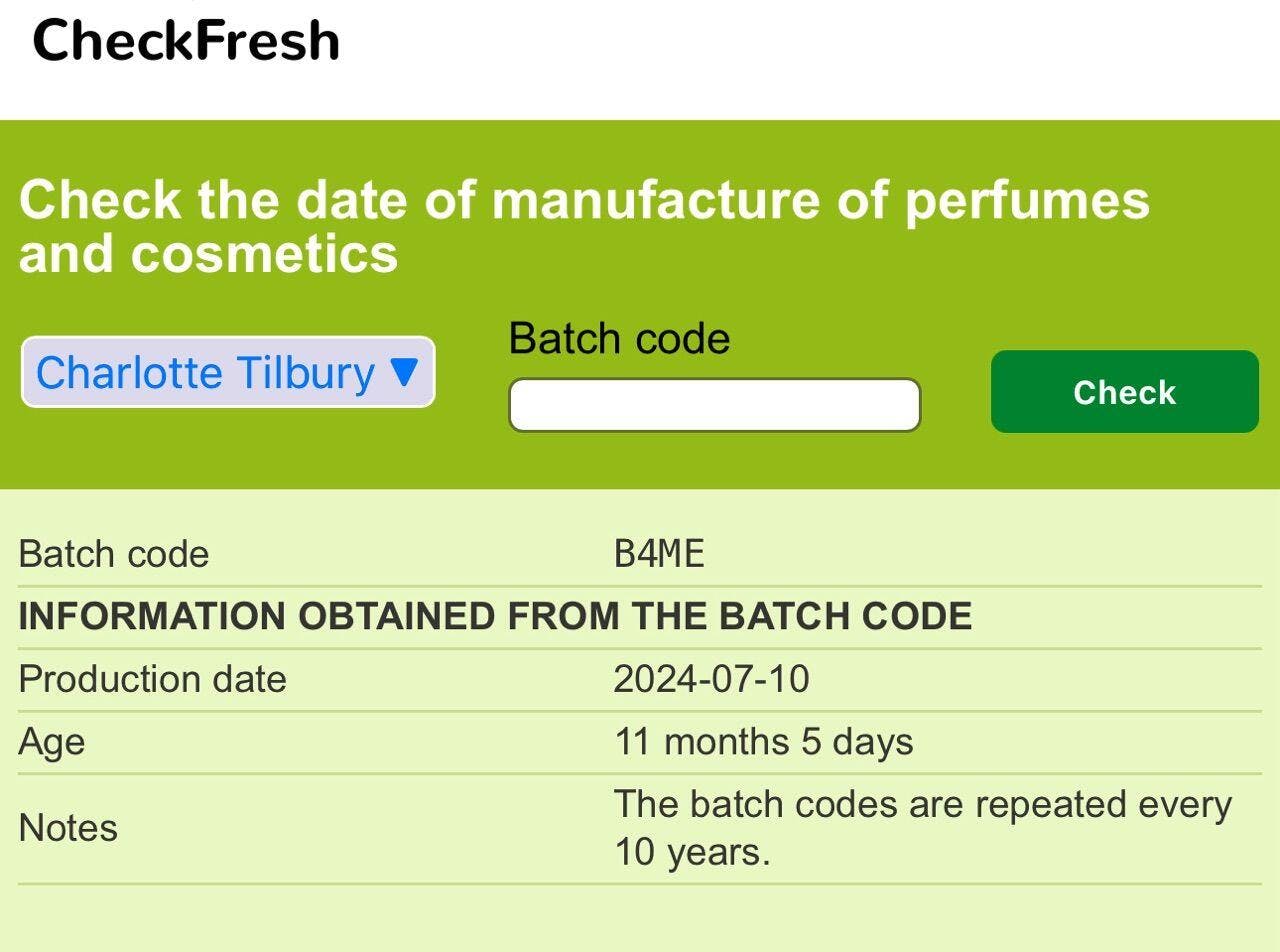Click the Batch code label above input
The width and height of the screenshot is (1280, 952).
(619, 338)
